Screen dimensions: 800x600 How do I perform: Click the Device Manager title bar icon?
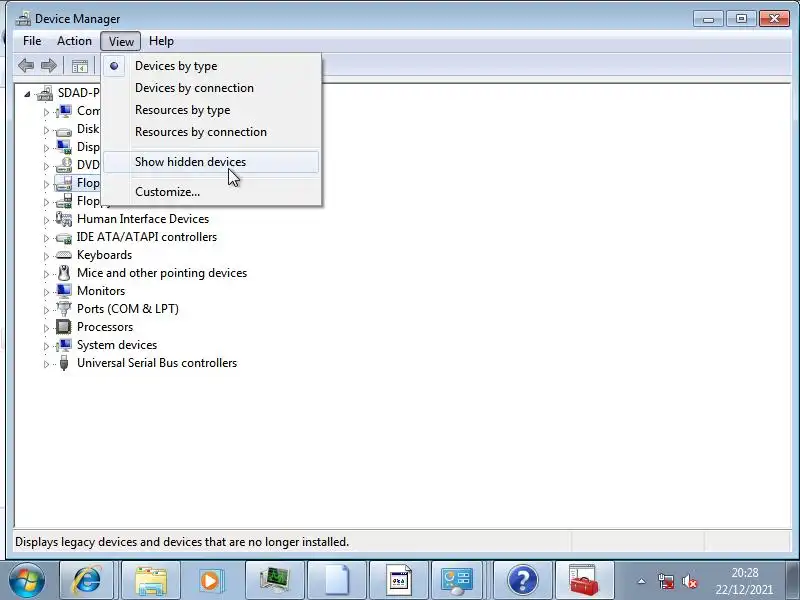coord(22,19)
